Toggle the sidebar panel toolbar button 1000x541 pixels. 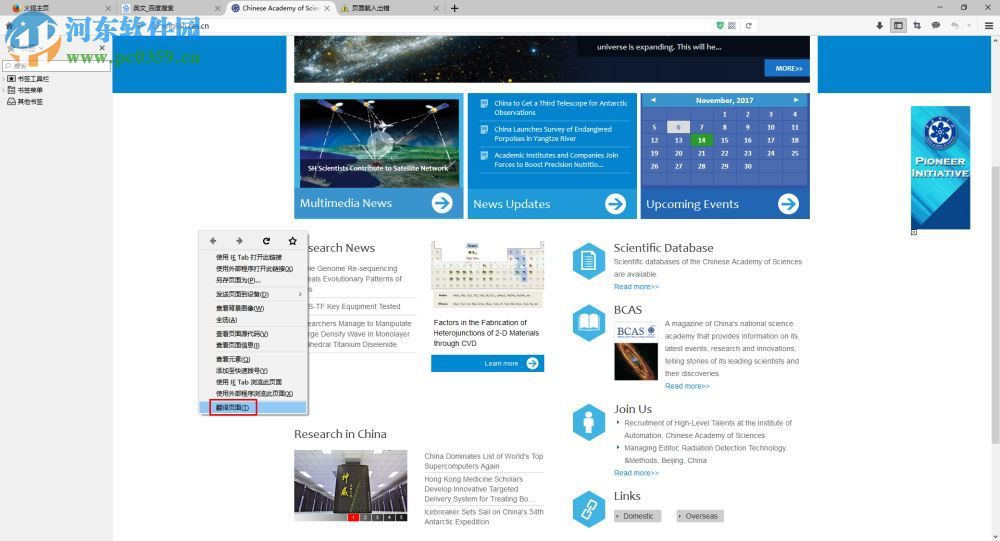coord(898,25)
